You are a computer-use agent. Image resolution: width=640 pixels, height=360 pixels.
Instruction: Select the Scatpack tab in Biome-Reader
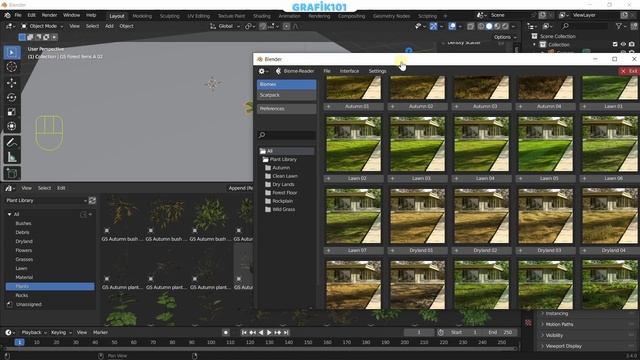[x=286, y=95]
